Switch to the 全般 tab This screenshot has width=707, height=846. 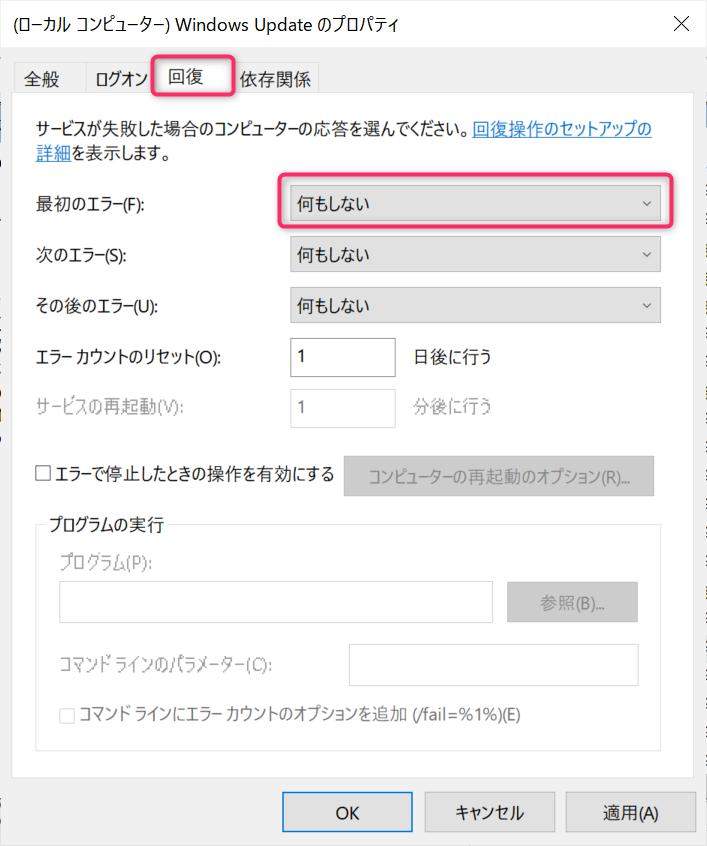point(42,79)
